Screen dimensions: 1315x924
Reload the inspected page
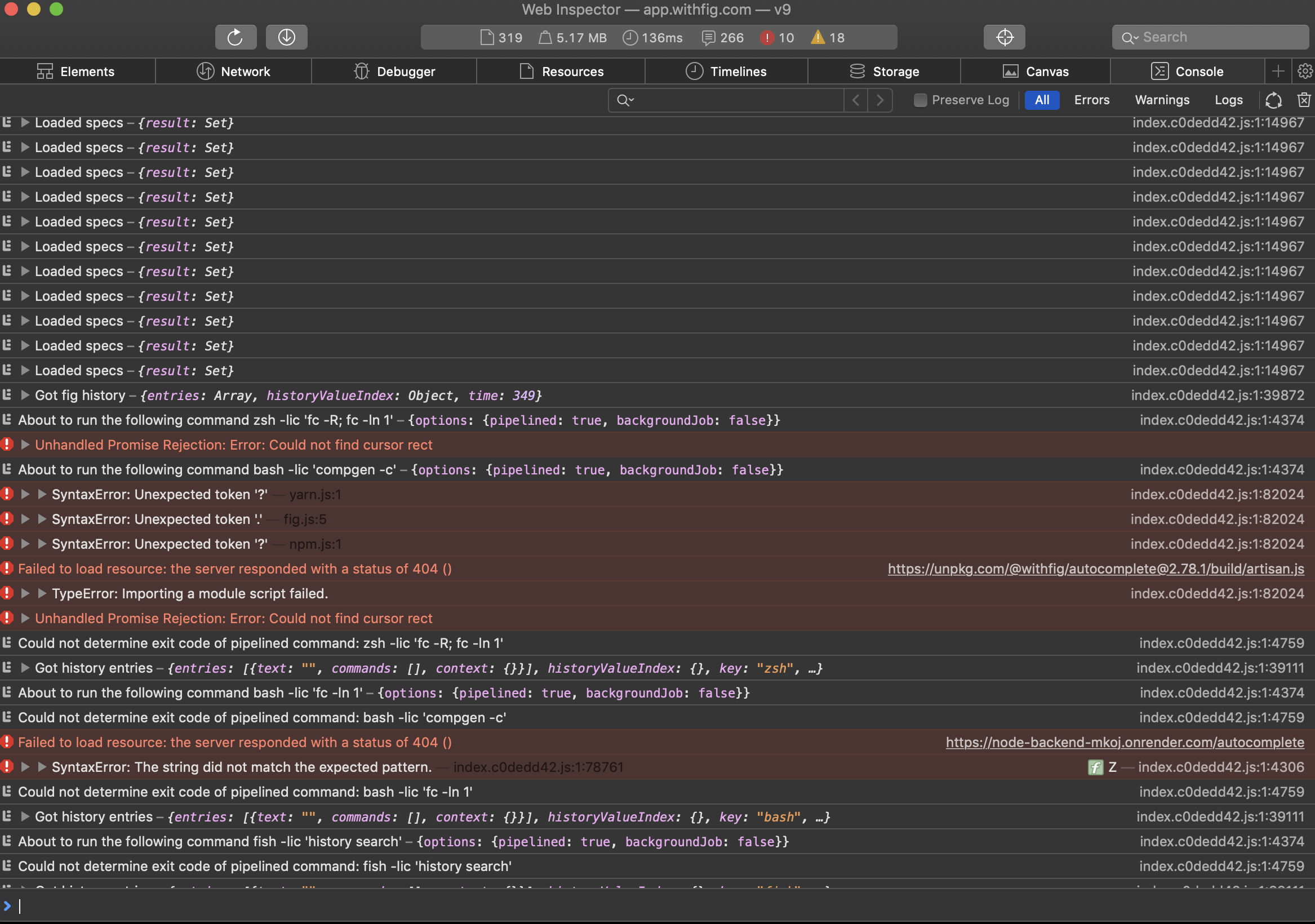point(236,37)
